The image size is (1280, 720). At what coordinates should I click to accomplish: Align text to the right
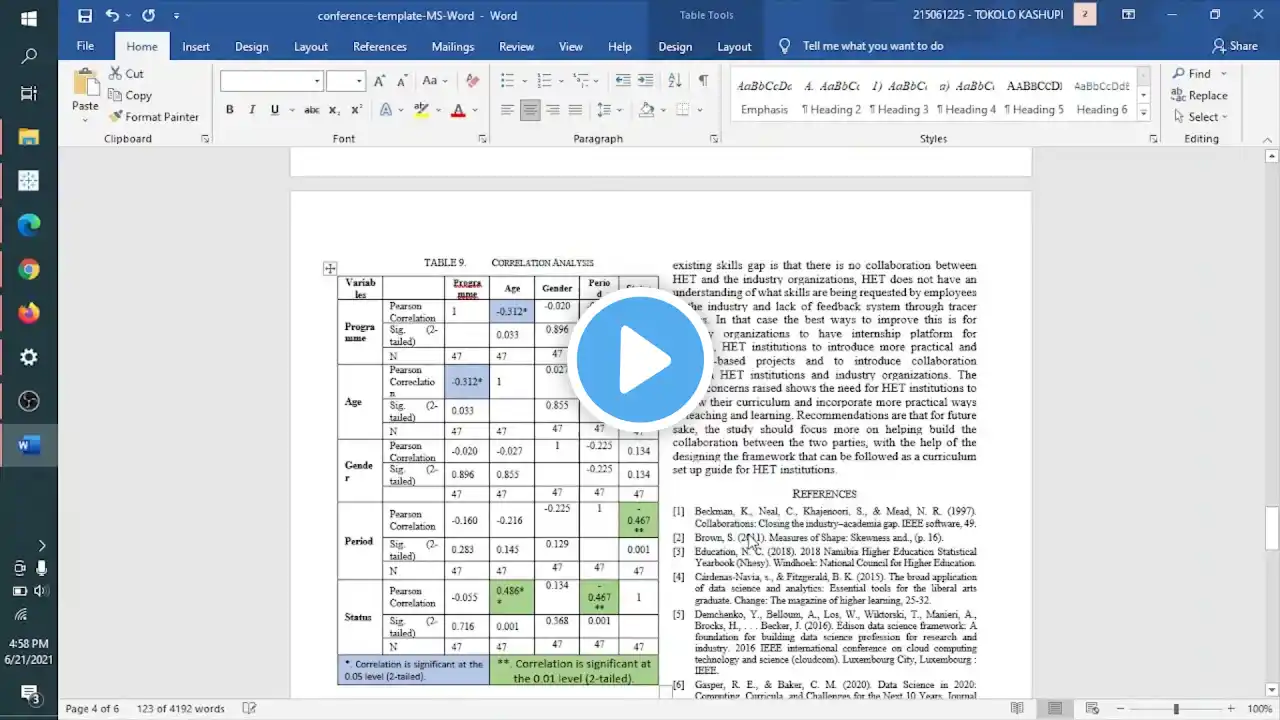pos(553,110)
